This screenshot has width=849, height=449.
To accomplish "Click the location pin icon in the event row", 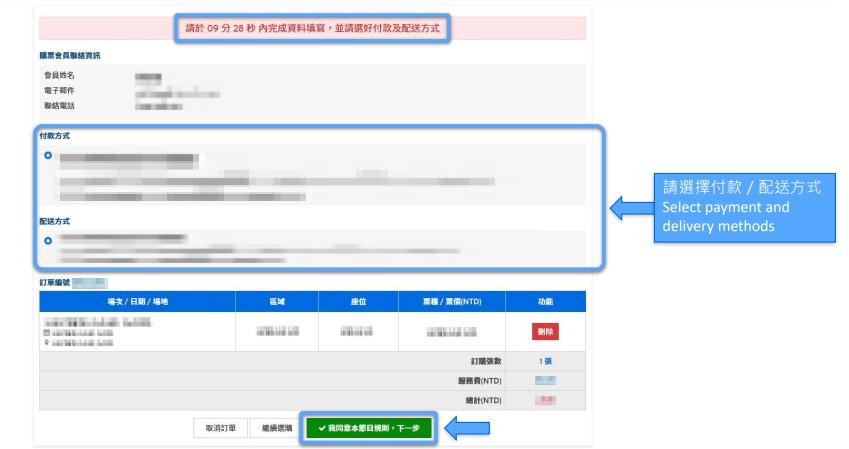I will point(47,343).
